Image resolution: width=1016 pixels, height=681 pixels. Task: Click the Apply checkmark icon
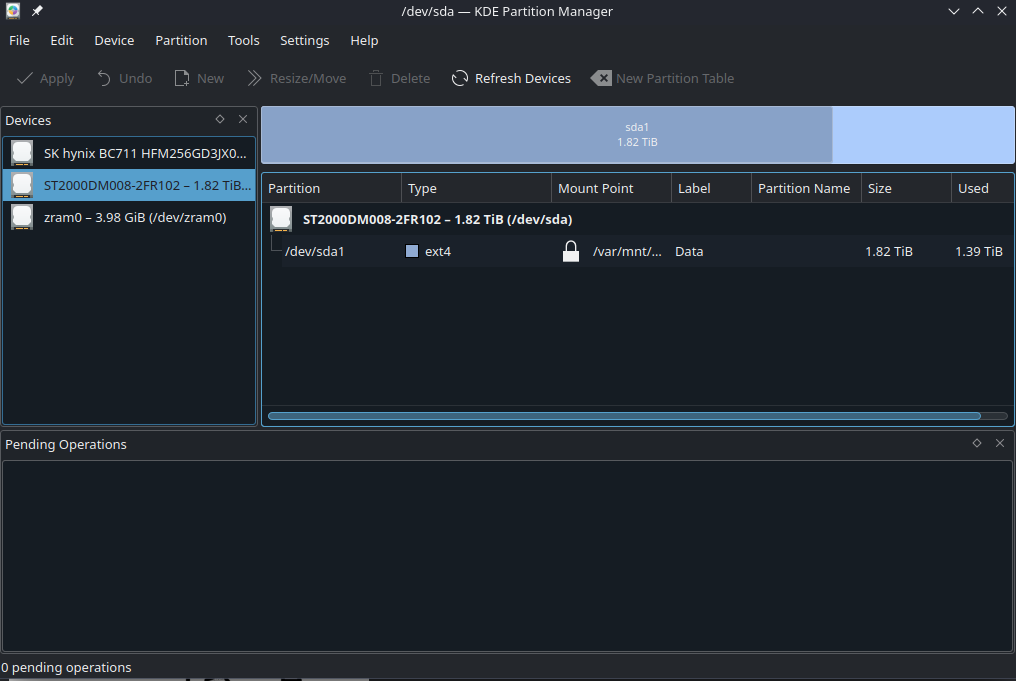25,78
